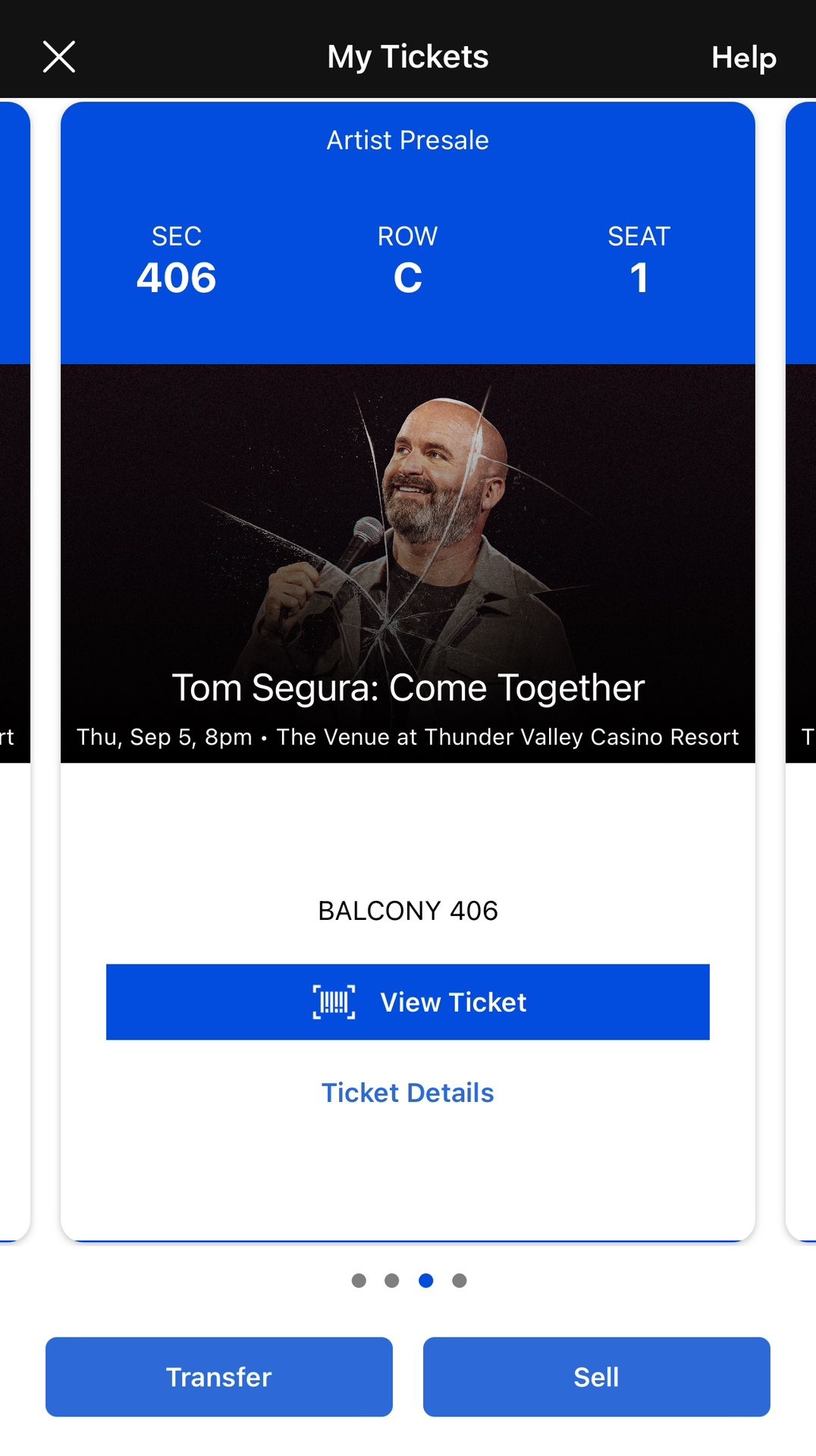Screen dimensions: 816x1456
Task: Tap the next ticket card edge
Action: [802, 607]
